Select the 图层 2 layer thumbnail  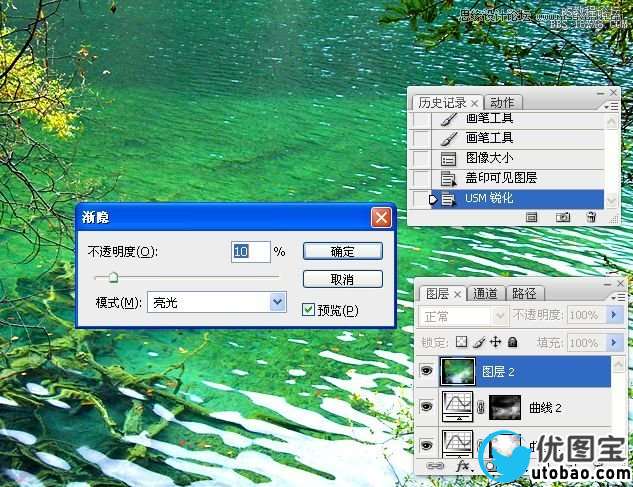click(x=457, y=371)
